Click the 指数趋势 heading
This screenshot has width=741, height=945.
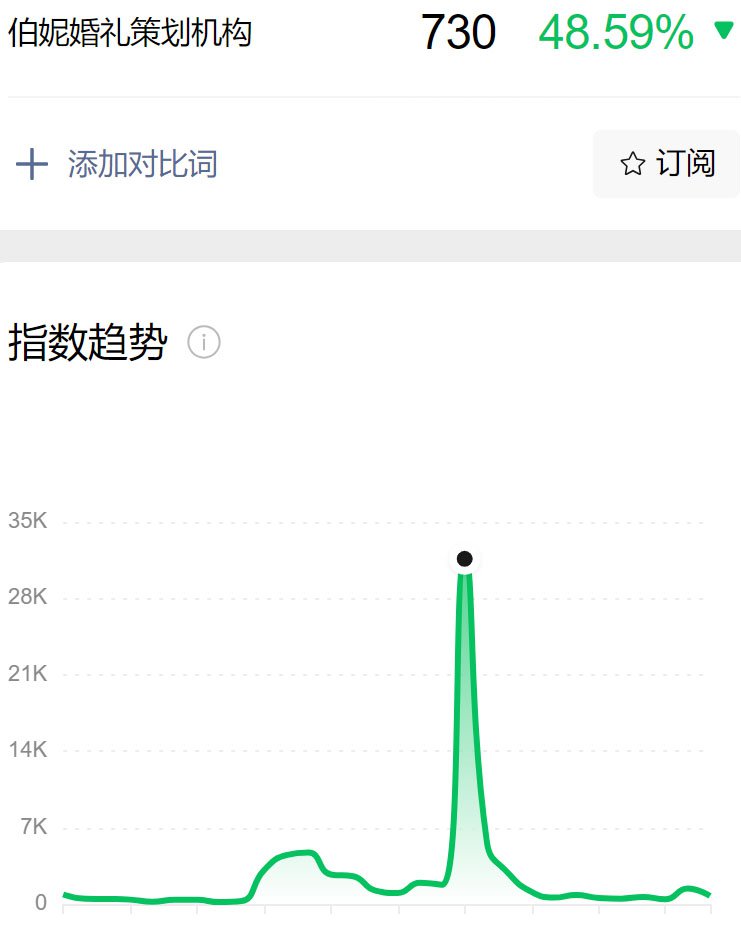pos(87,342)
